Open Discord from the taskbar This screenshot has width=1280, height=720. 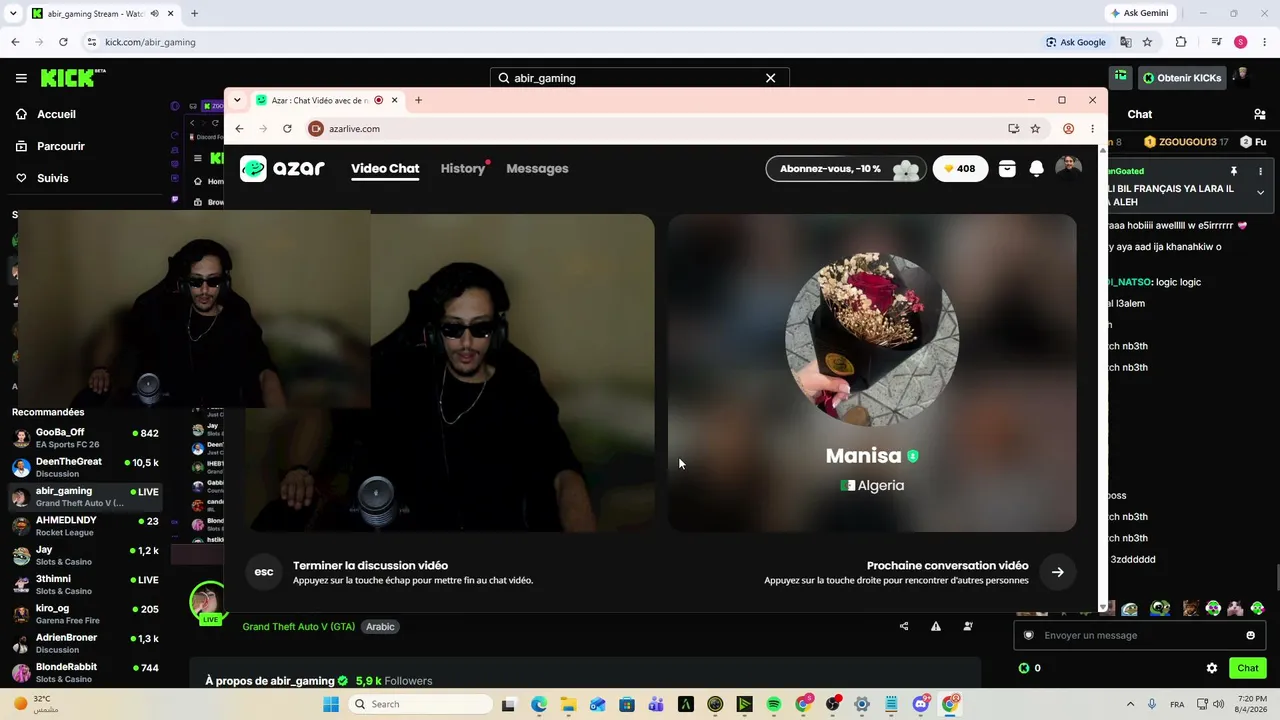921,704
